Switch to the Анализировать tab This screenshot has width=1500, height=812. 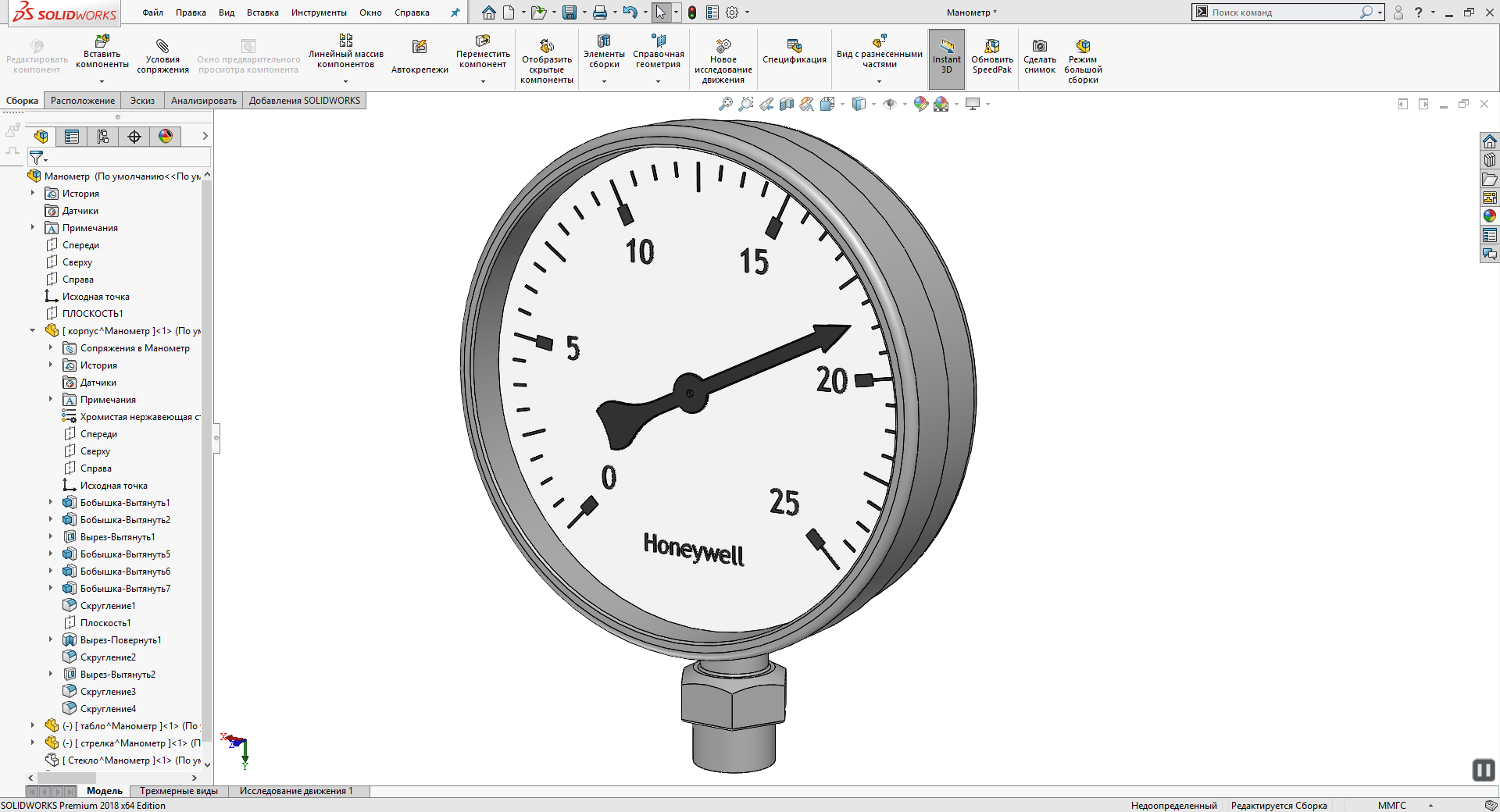point(203,101)
